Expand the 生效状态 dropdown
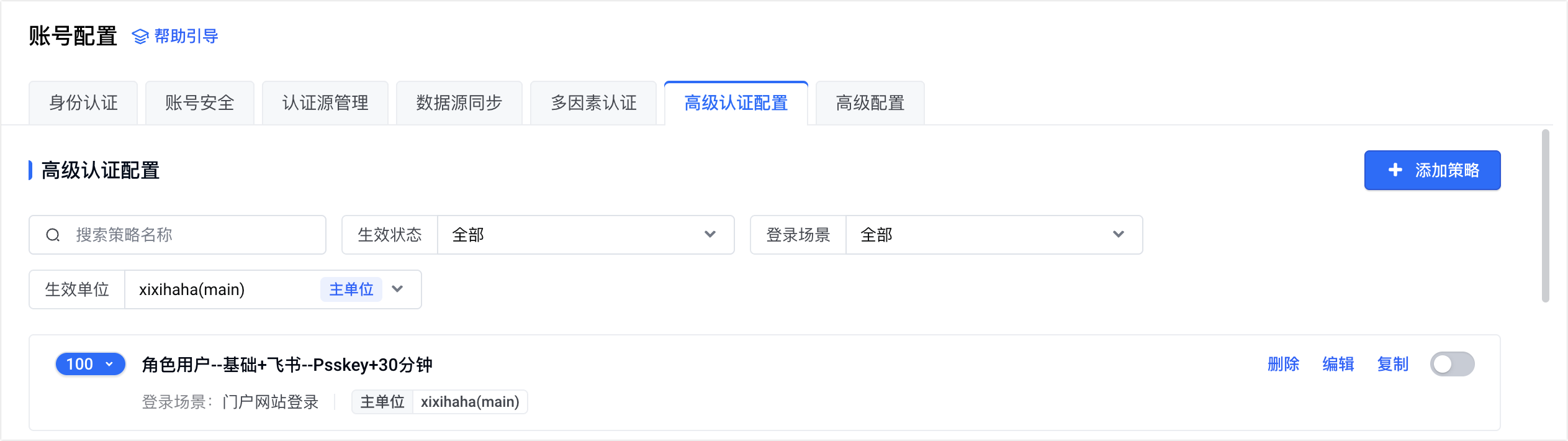This screenshot has width=1568, height=441. pyautogui.click(x=585, y=235)
